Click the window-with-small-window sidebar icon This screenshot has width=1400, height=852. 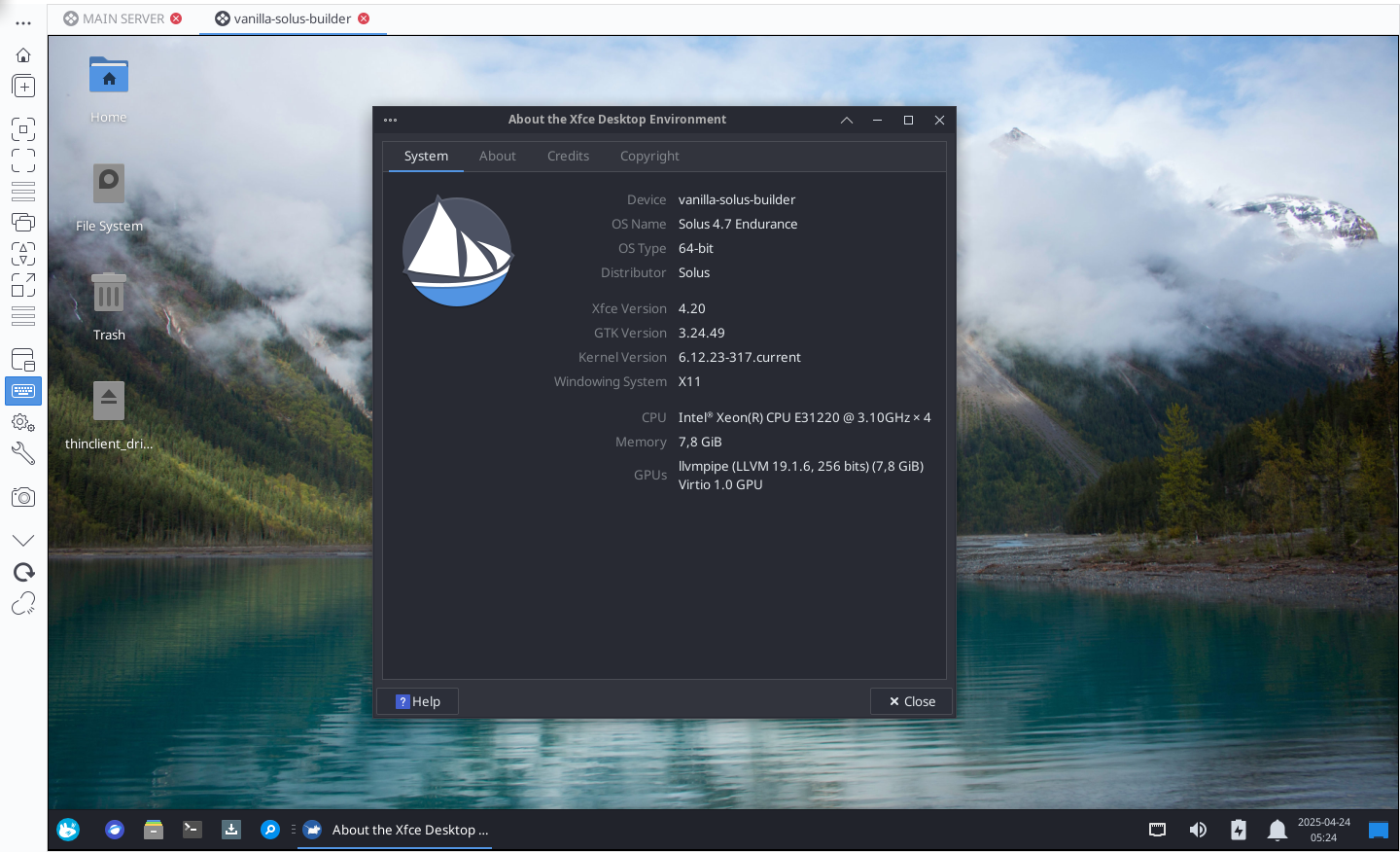(x=23, y=360)
